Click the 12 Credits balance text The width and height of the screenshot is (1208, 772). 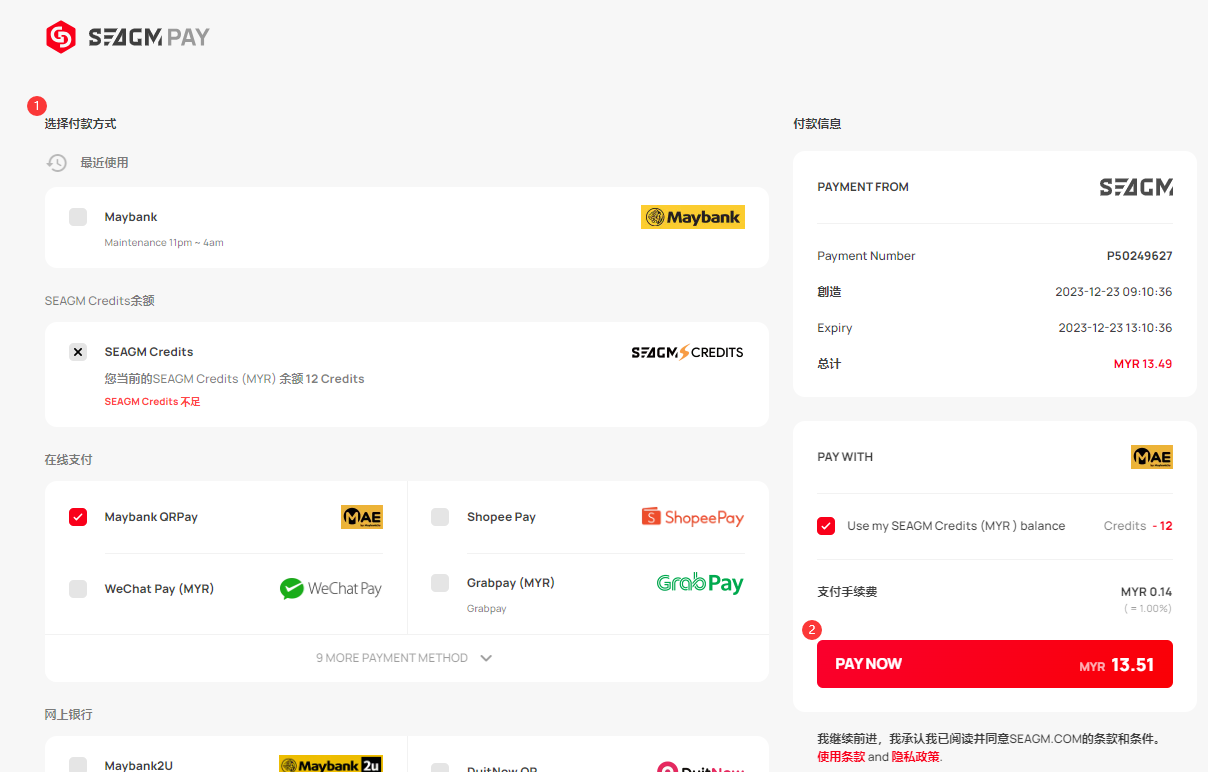(335, 379)
